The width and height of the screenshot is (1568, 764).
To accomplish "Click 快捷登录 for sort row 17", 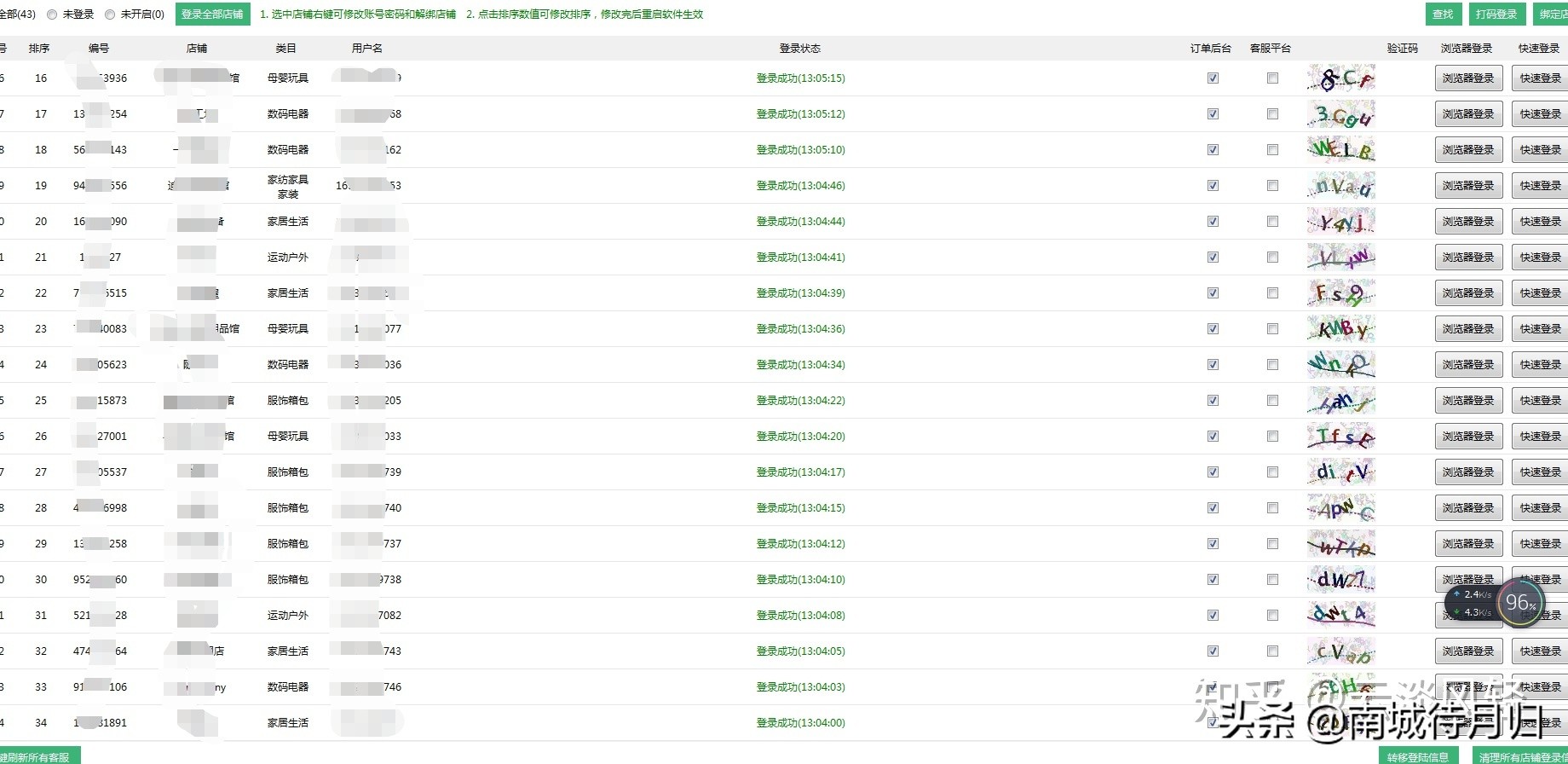I will pyautogui.click(x=1540, y=114).
